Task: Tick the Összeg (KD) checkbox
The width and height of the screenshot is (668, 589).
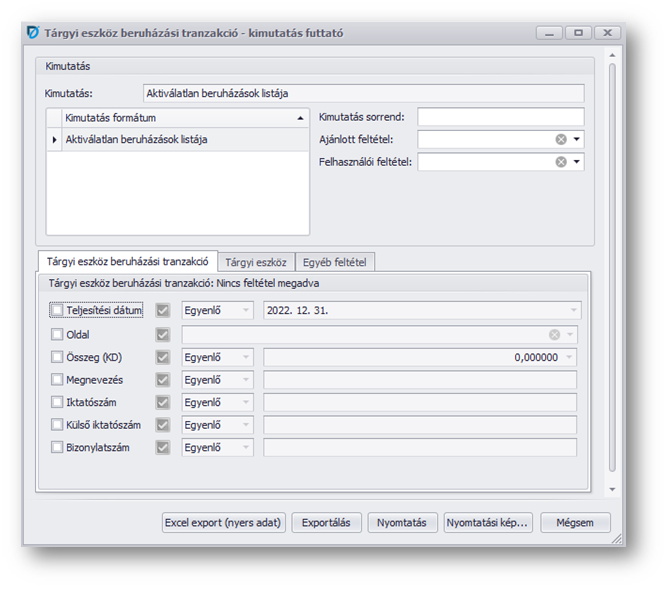Action: coord(57,357)
